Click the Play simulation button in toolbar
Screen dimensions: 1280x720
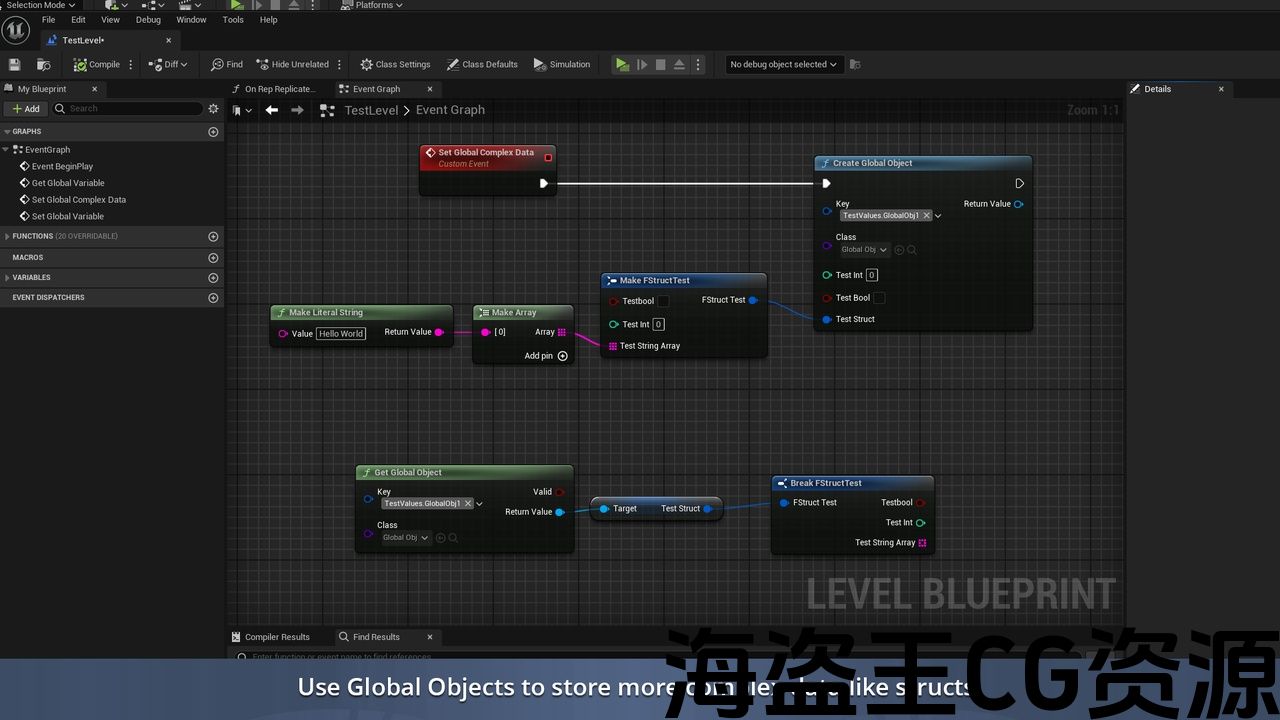(622, 64)
